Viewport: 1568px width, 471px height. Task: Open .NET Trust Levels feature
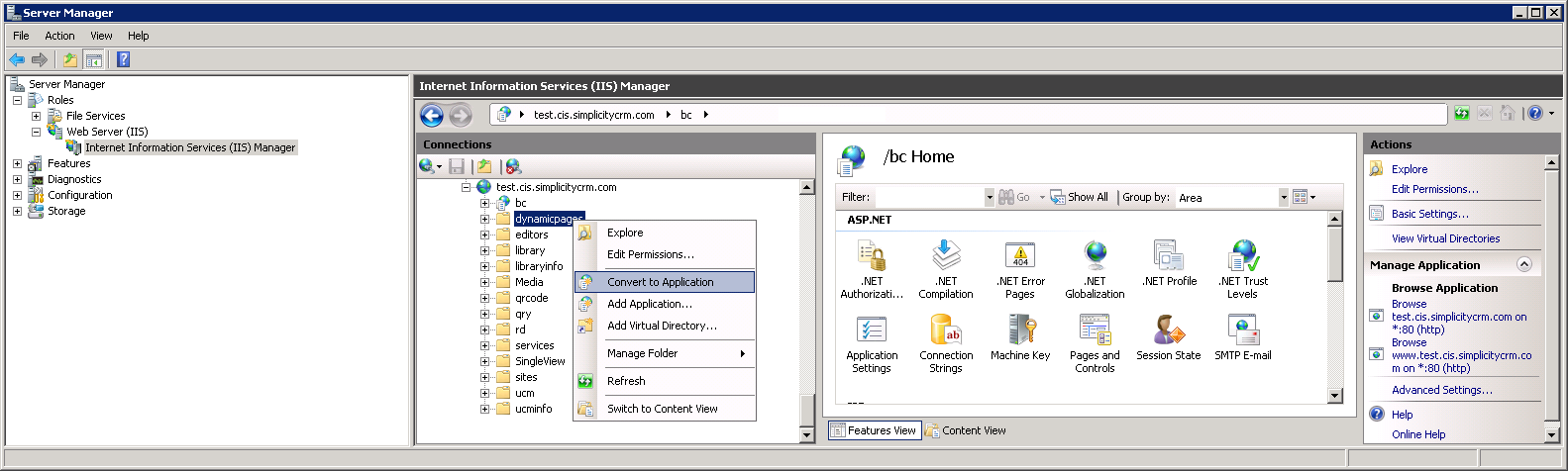click(x=1243, y=268)
